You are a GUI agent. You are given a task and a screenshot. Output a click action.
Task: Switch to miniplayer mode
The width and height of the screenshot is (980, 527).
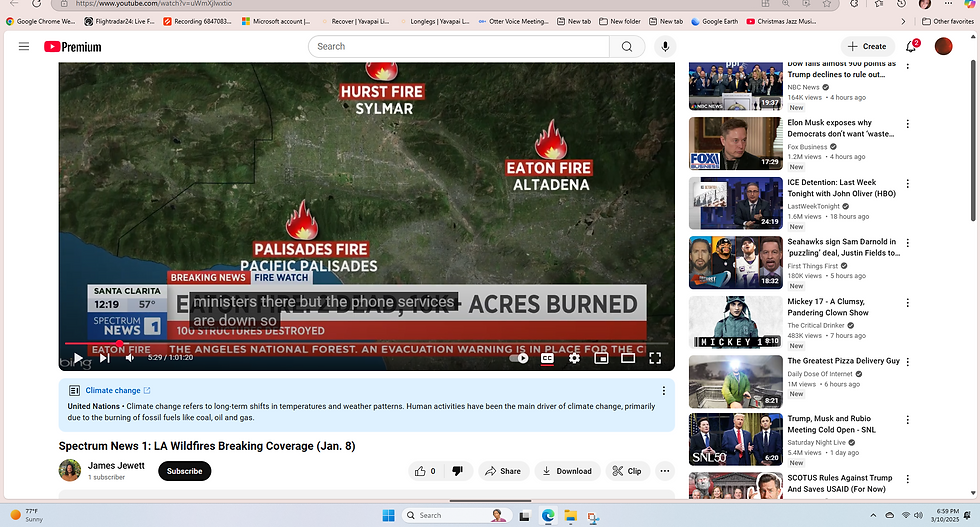click(x=601, y=358)
